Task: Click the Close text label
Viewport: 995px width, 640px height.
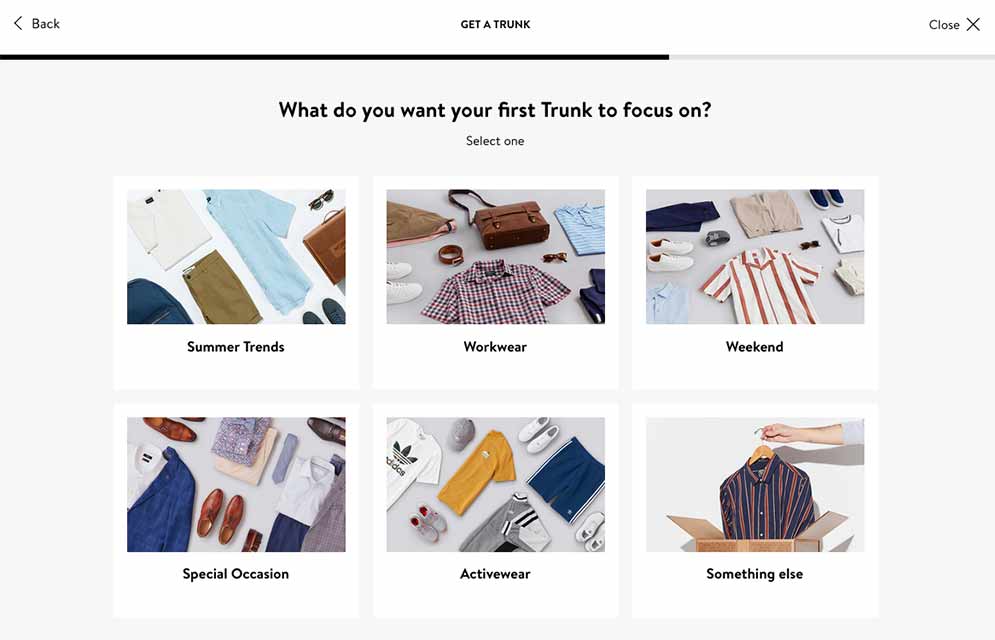Action: [x=944, y=25]
